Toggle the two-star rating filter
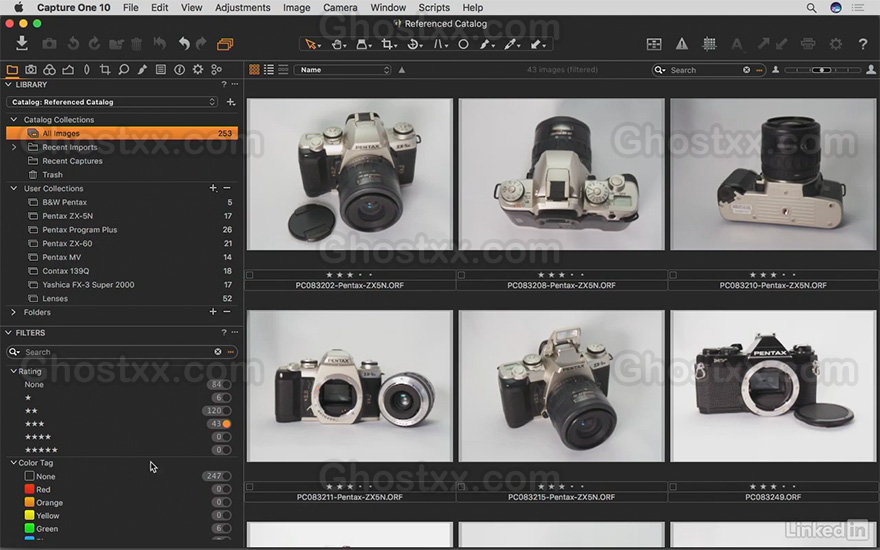This screenshot has height=550, width=880. 226,411
